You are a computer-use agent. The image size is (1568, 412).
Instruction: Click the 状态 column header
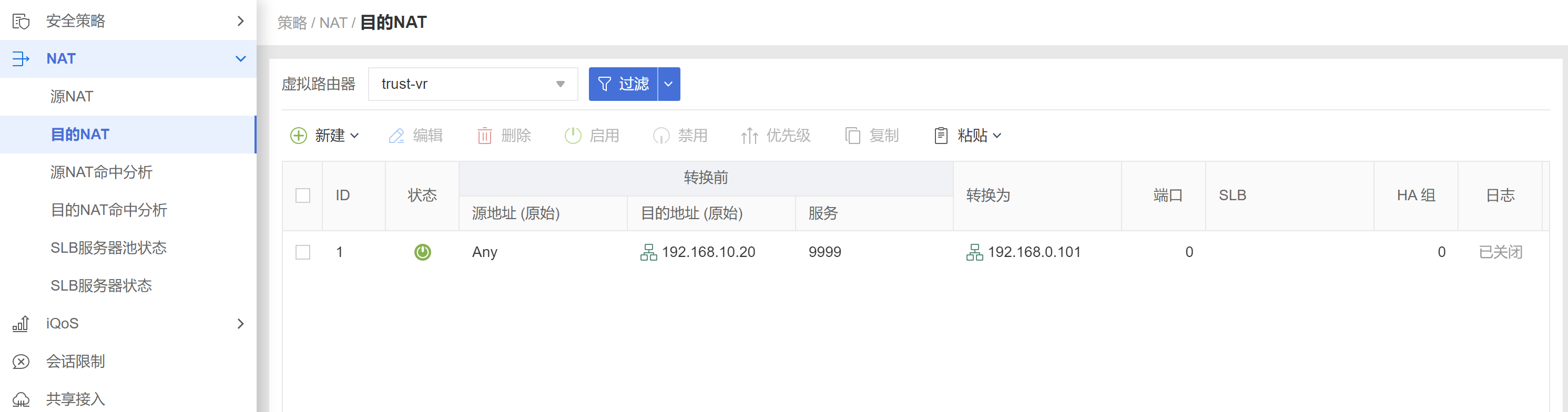[422, 195]
